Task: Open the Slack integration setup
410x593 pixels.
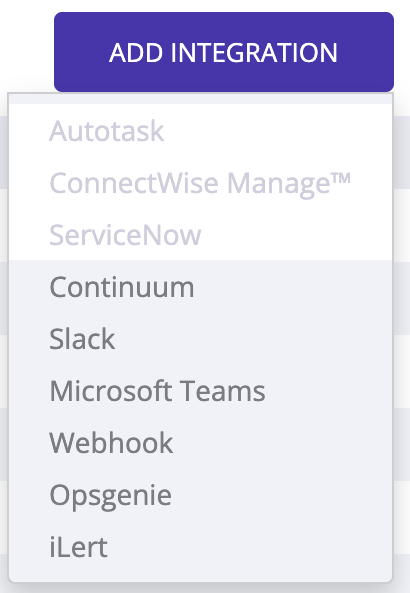Action: pyautogui.click(x=200, y=339)
